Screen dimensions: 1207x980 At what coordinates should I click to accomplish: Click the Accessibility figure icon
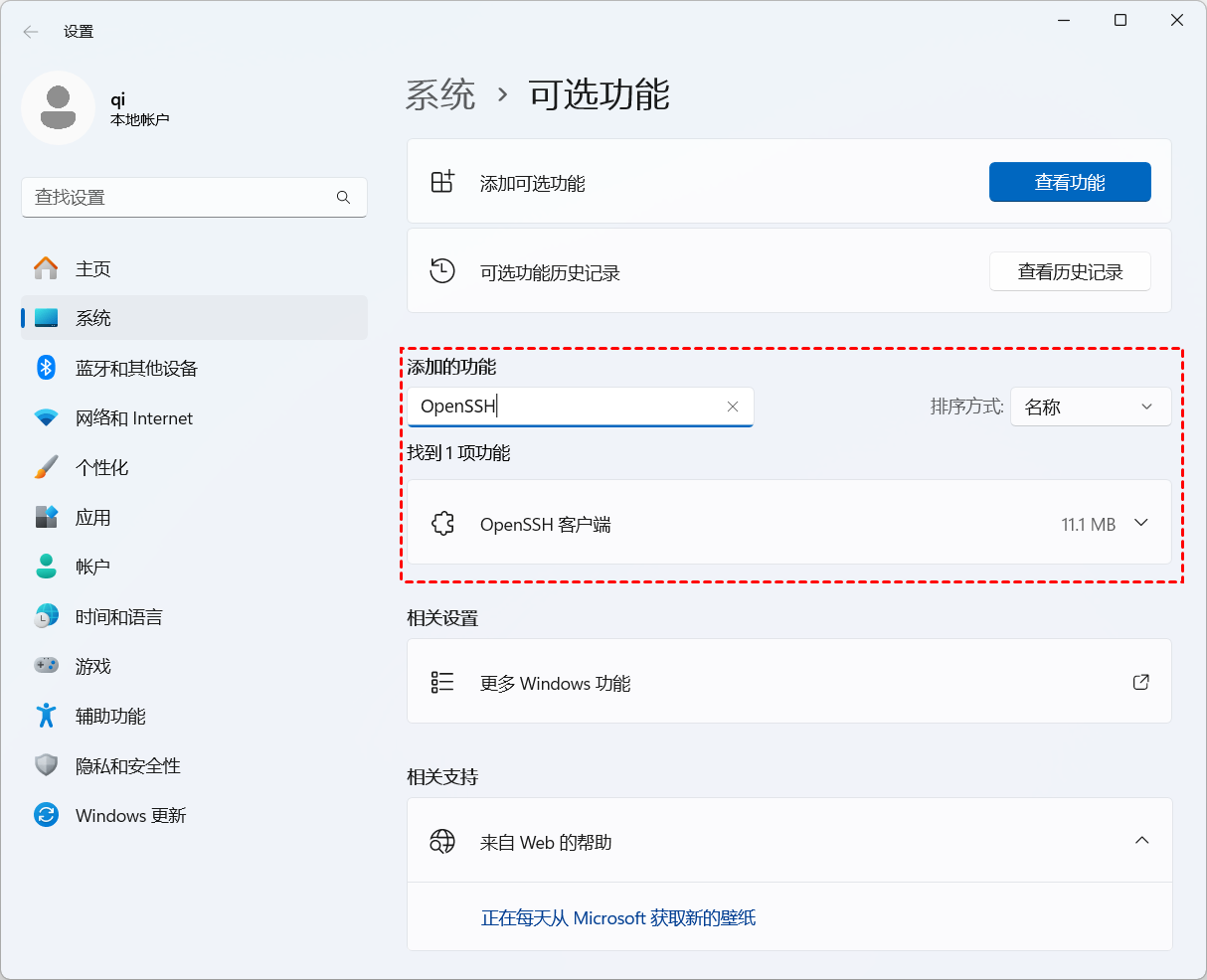pos(46,716)
